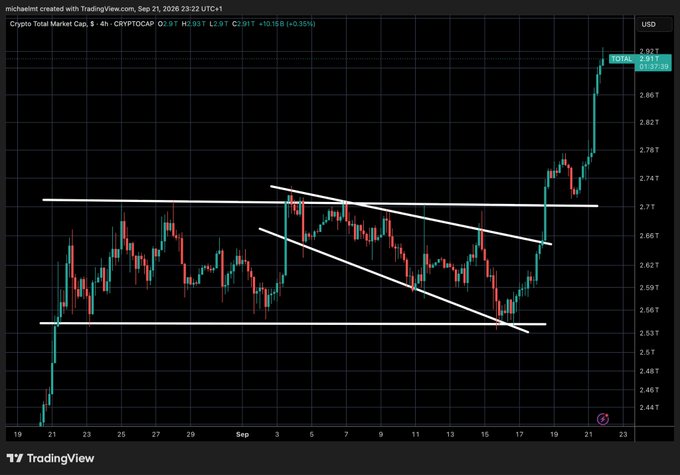Click the Crypto Total Market Cap chart title
Viewport: 680px width, 475px height.
click(49, 24)
